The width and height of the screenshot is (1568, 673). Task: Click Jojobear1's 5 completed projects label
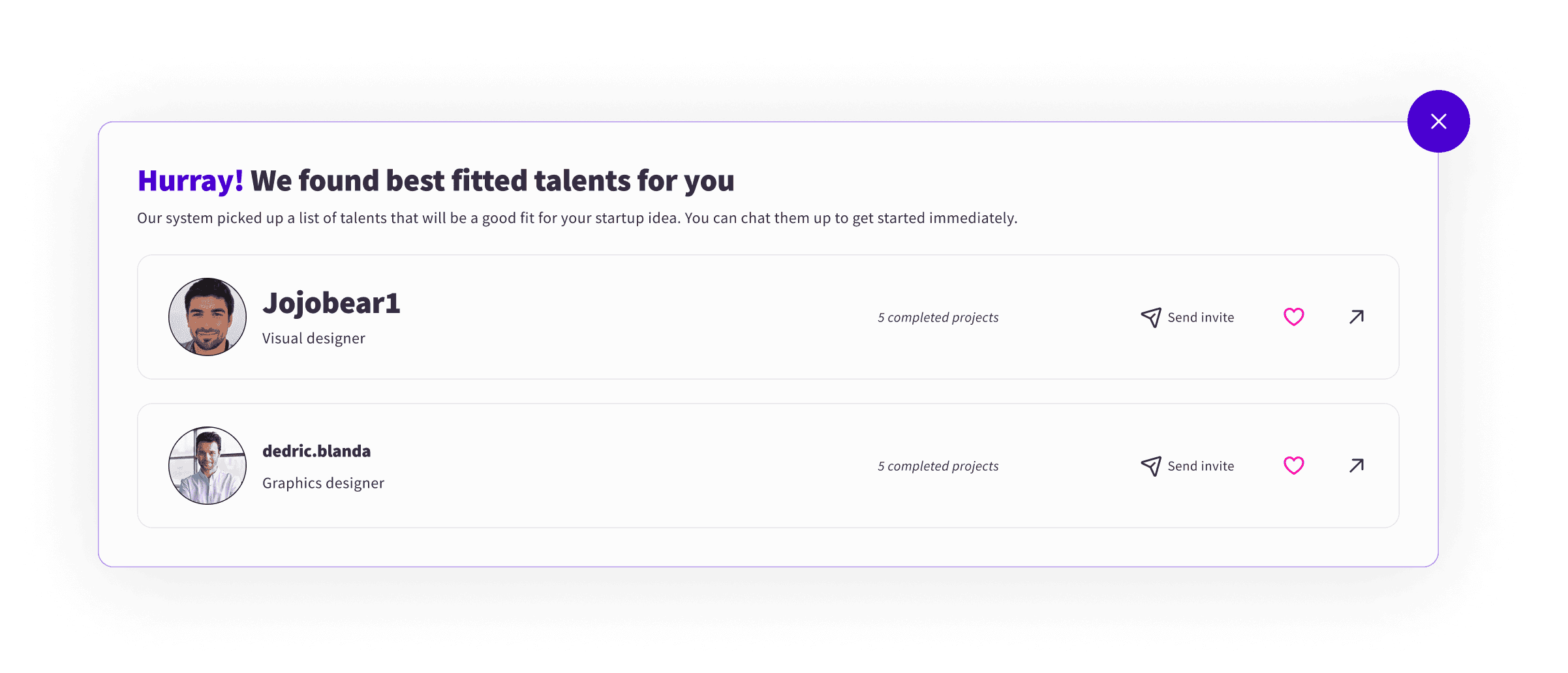[x=938, y=318]
